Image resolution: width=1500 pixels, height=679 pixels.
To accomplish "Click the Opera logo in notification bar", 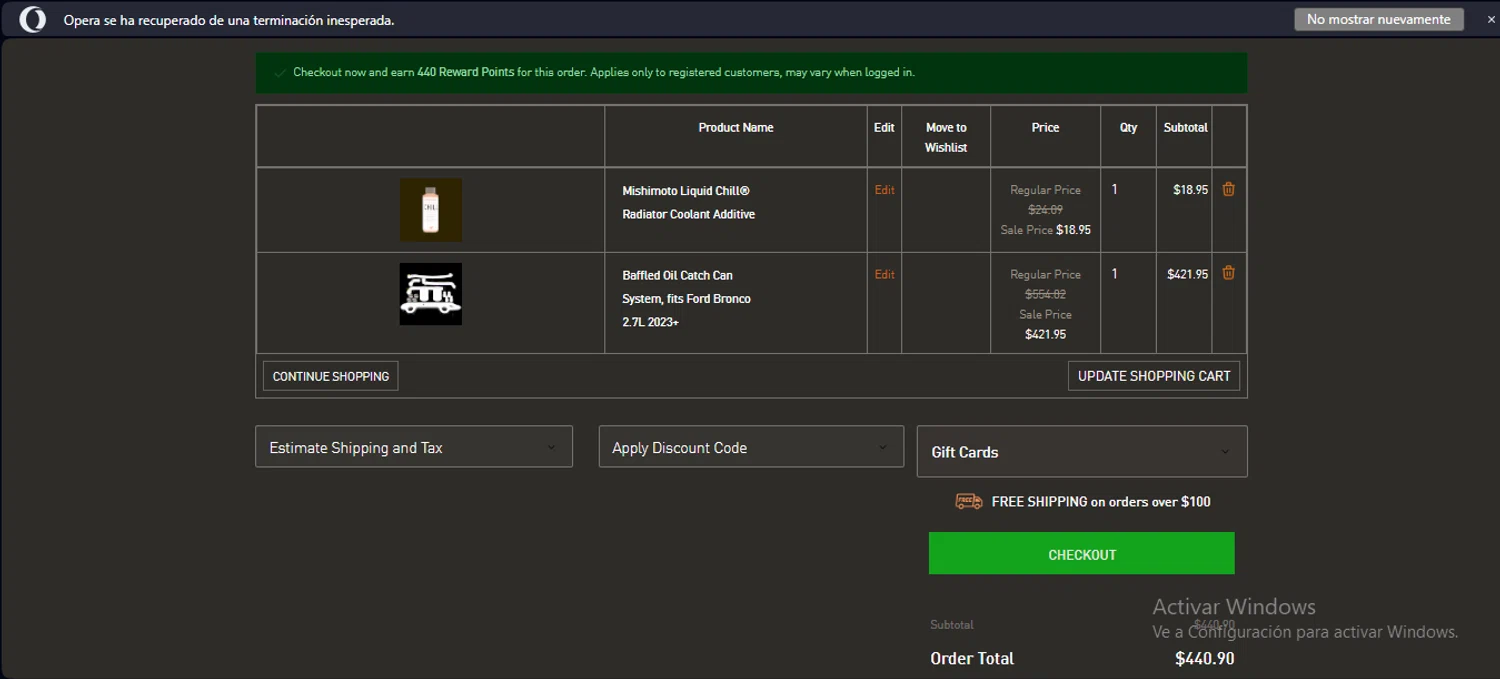I will pos(32,20).
